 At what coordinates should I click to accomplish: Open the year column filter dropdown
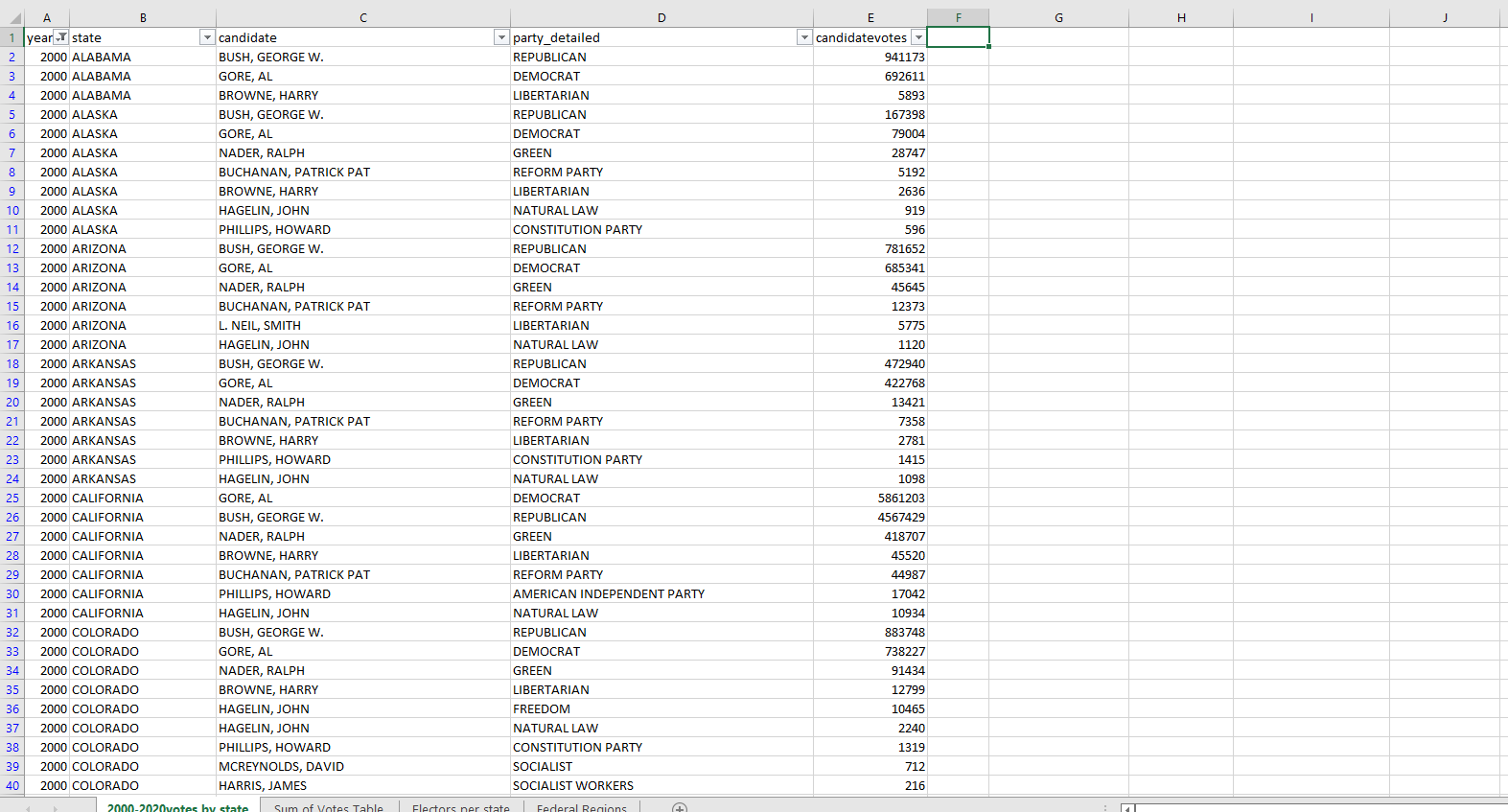pyautogui.click(x=61, y=37)
